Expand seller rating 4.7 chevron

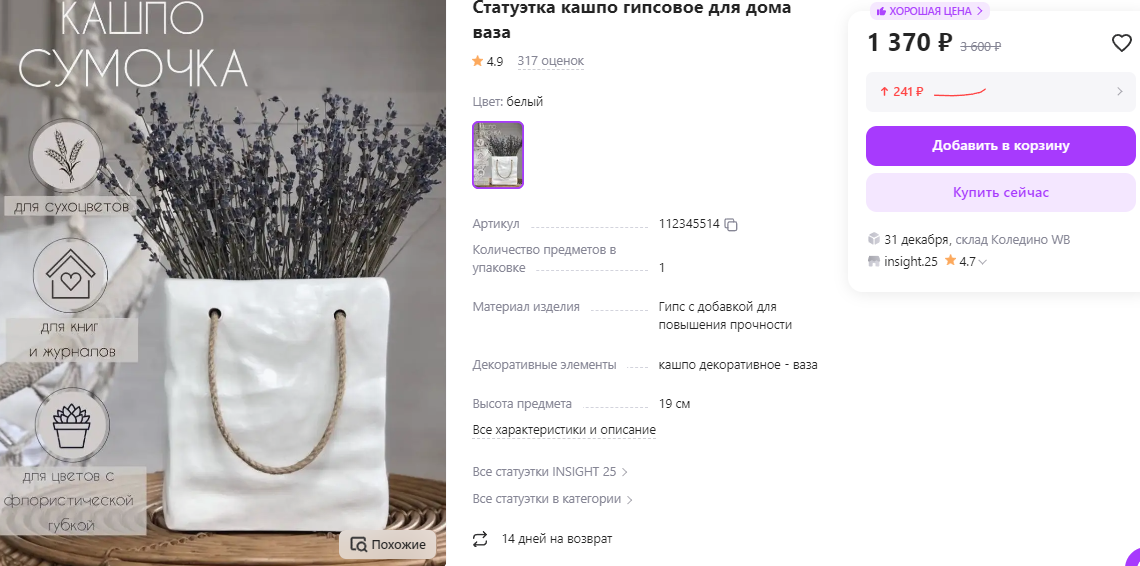coord(983,262)
